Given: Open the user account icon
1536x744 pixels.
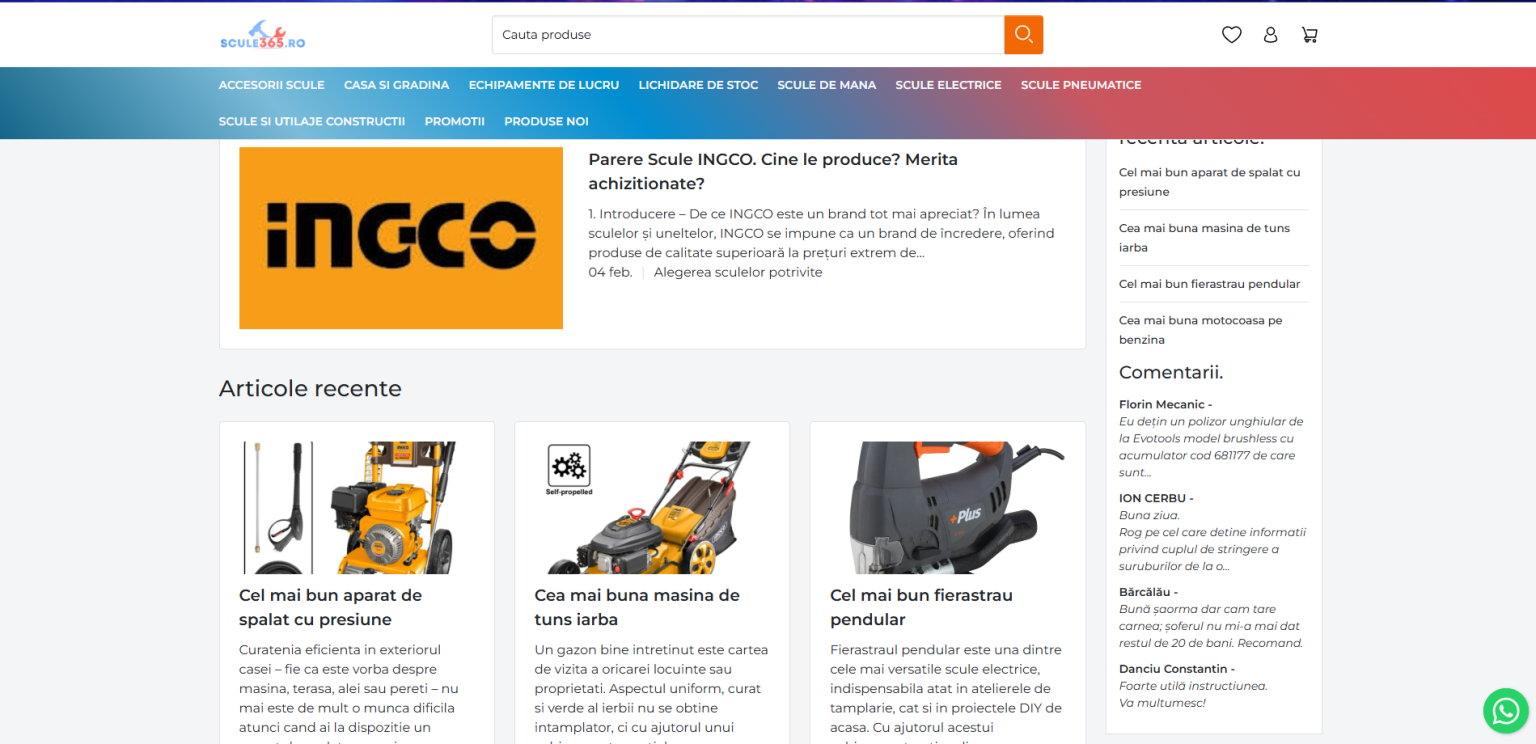Looking at the screenshot, I should point(1270,35).
